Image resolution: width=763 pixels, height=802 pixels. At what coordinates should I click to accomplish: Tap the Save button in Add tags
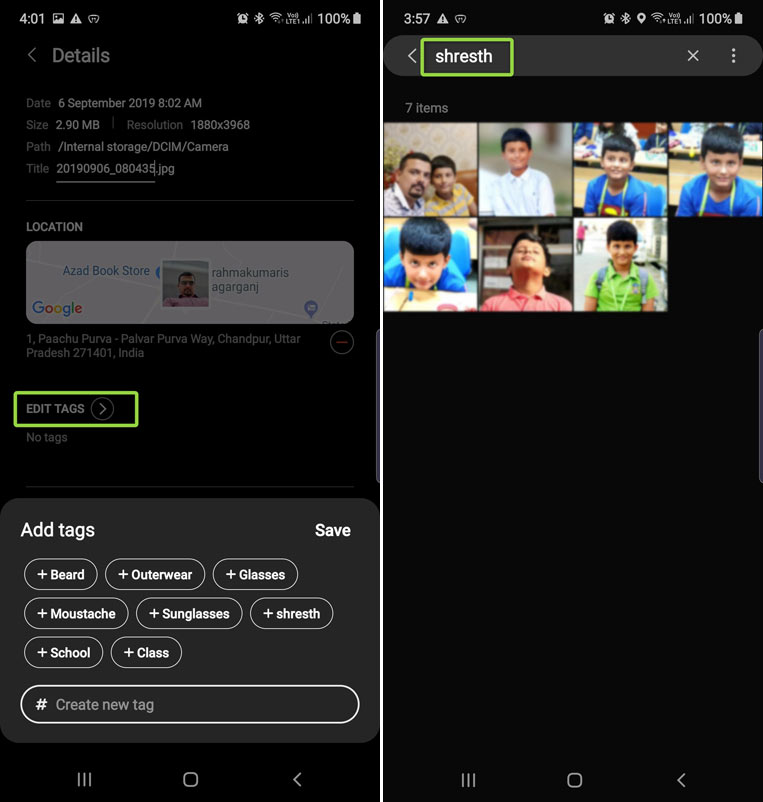click(332, 530)
